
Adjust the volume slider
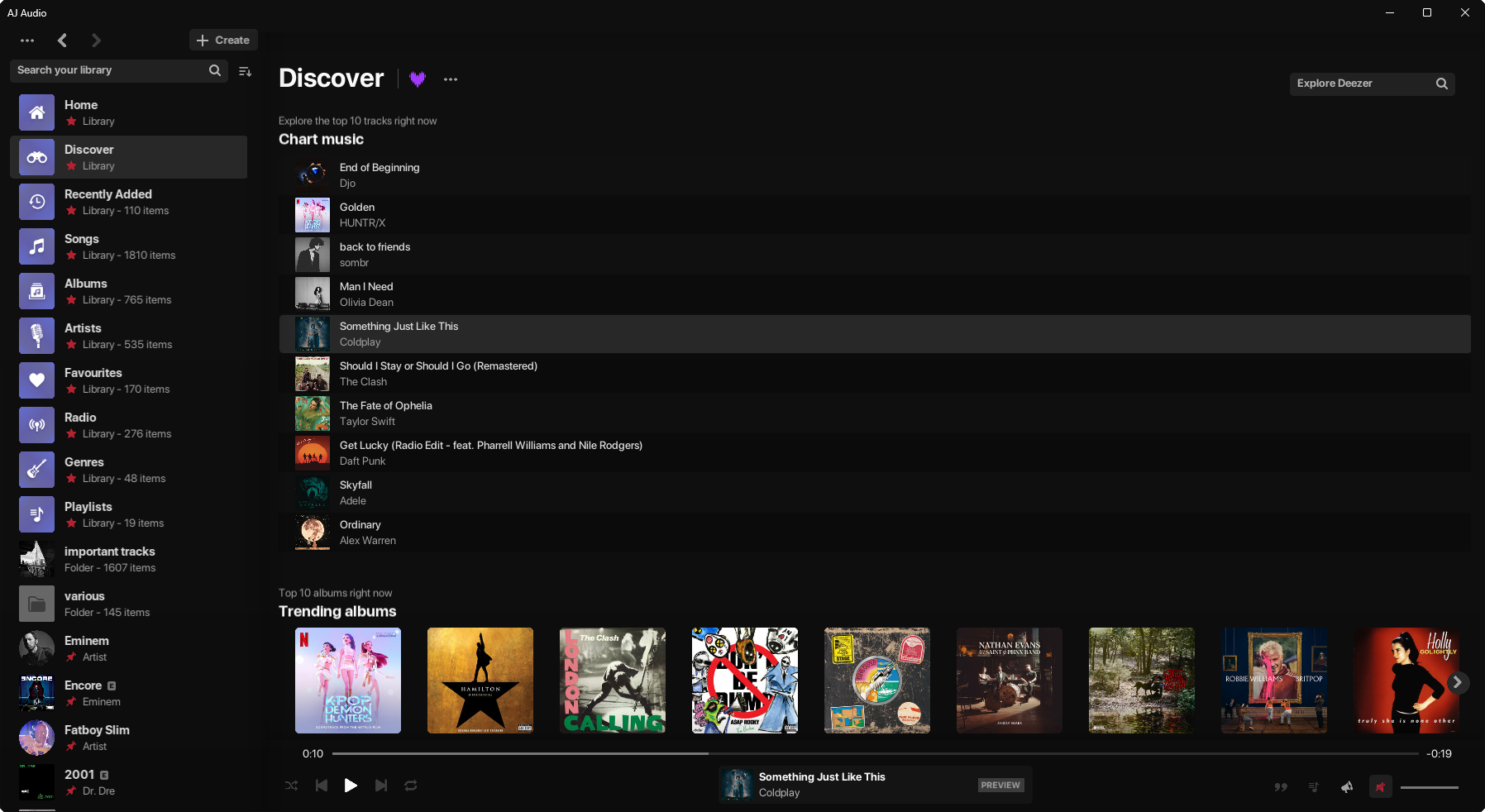tap(1430, 787)
